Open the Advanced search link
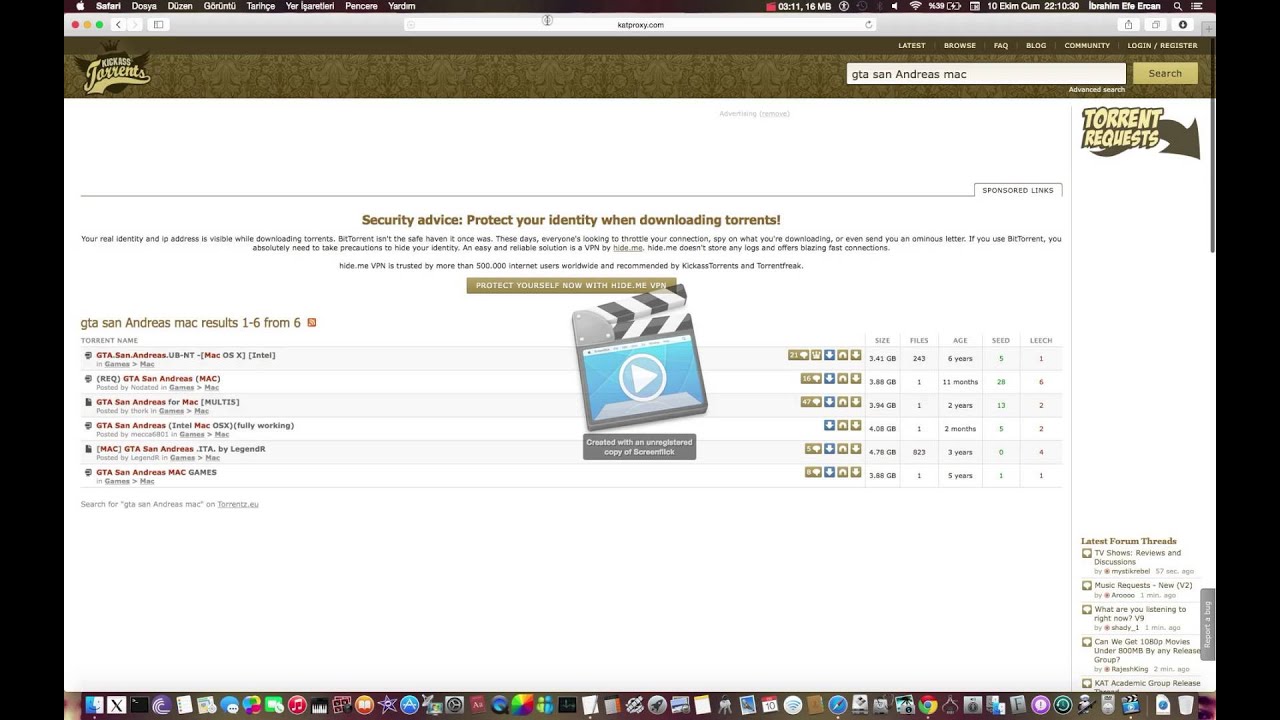This screenshot has width=1280, height=720. pyautogui.click(x=1097, y=90)
